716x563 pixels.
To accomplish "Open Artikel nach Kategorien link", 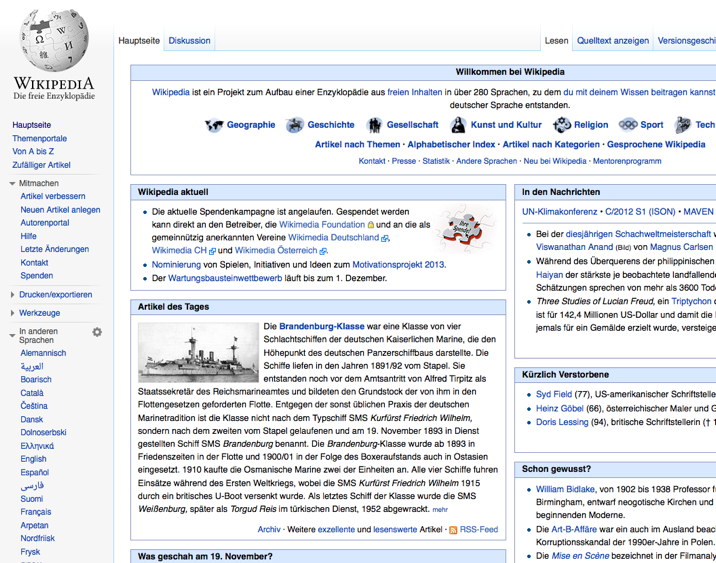I will [x=551, y=144].
